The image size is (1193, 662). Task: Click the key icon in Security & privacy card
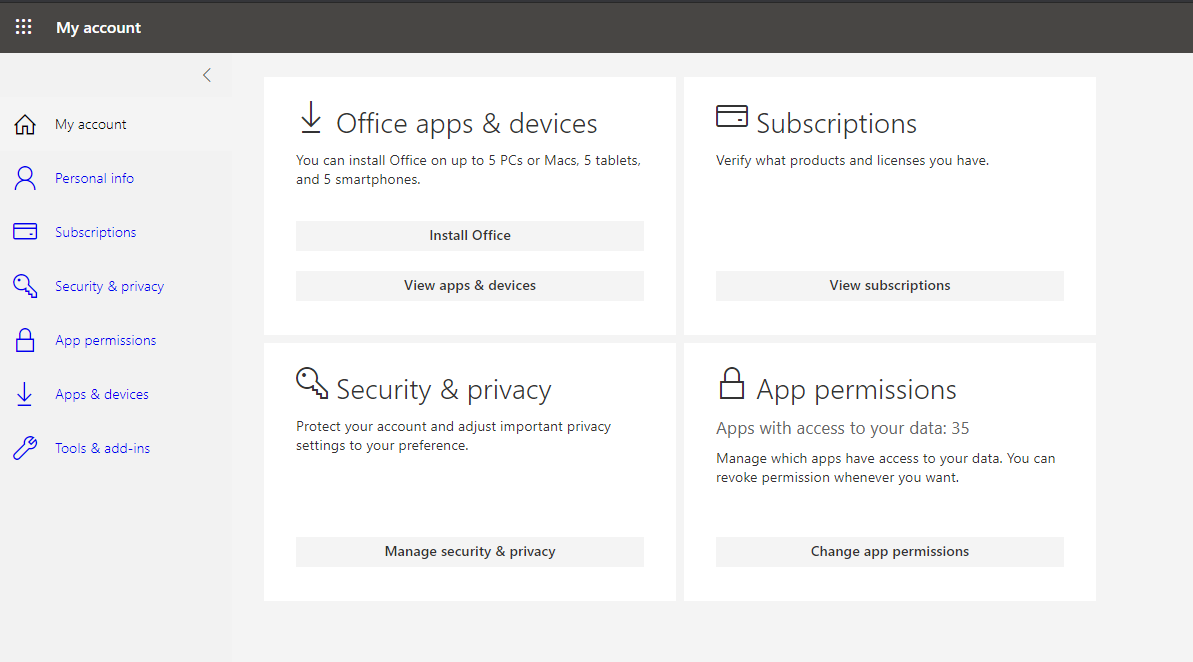tap(312, 383)
